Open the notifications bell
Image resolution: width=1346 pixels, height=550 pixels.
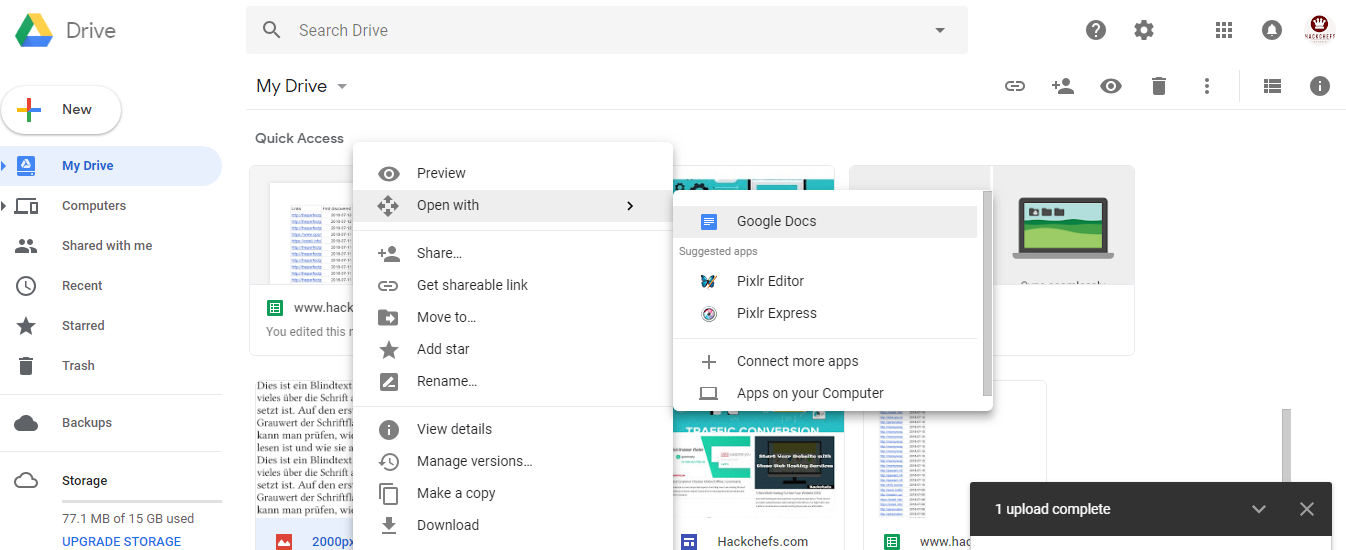pyautogui.click(x=1272, y=30)
